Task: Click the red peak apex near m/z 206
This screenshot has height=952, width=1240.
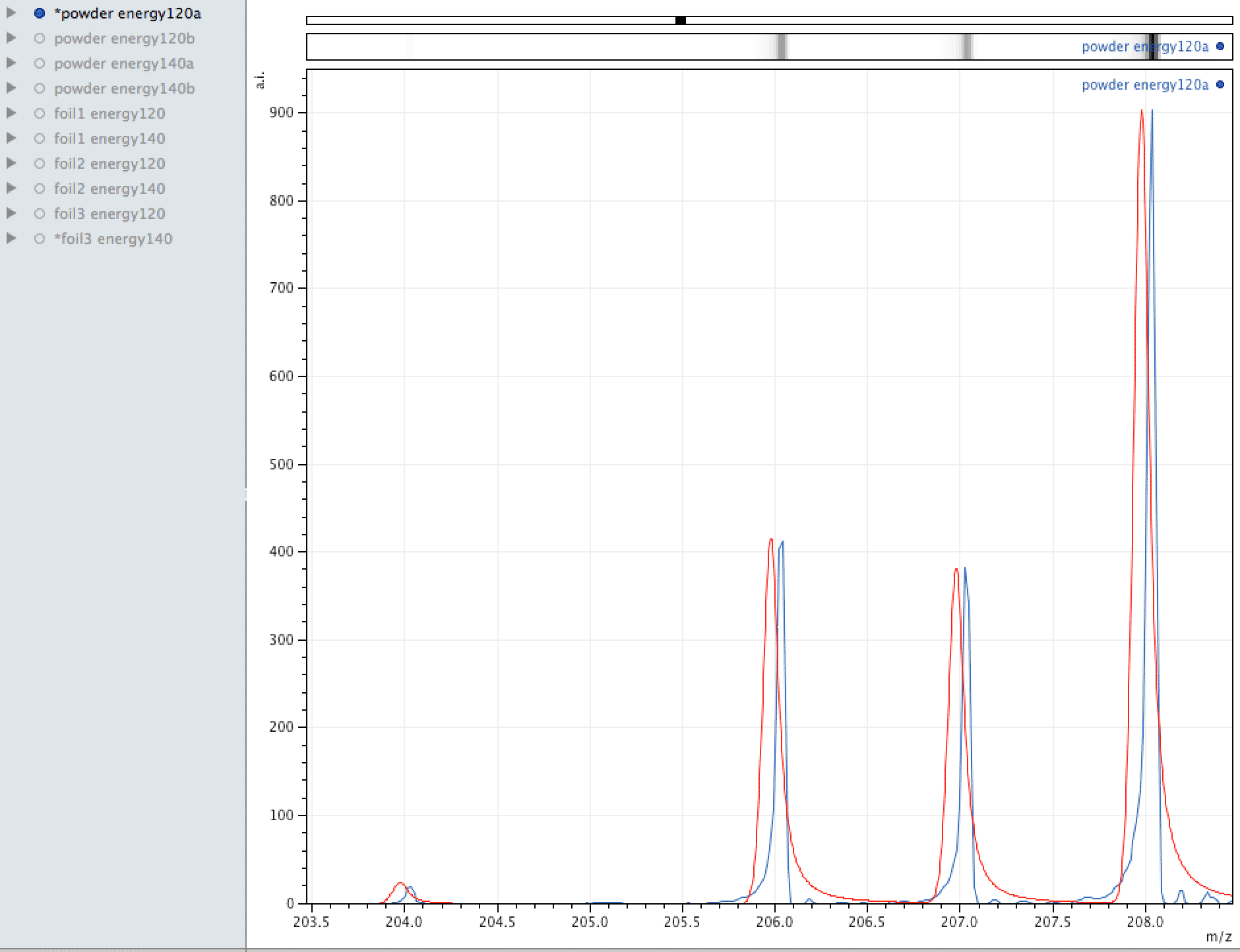Action: [x=770, y=539]
